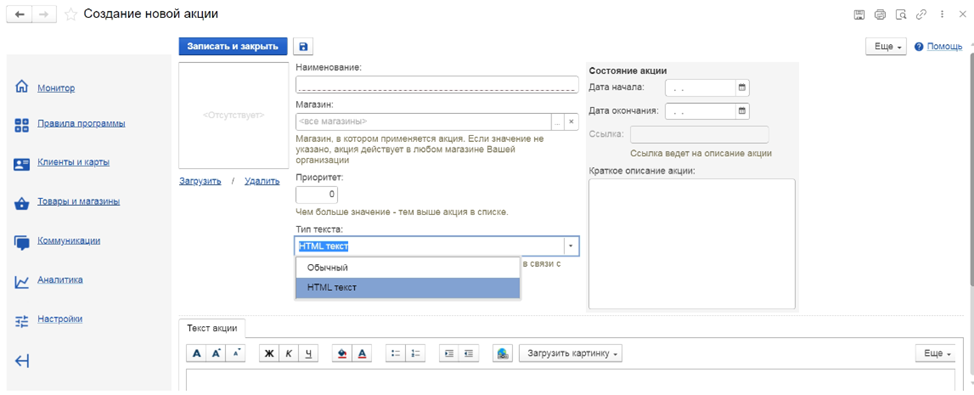This screenshot has height=395, width=974.
Task: Click the image placeholder Отсутствует
Action: 234,116
